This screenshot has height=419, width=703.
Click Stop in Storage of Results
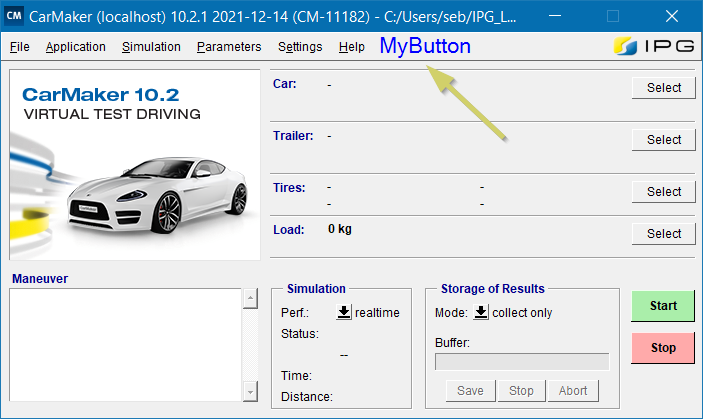click(521, 391)
